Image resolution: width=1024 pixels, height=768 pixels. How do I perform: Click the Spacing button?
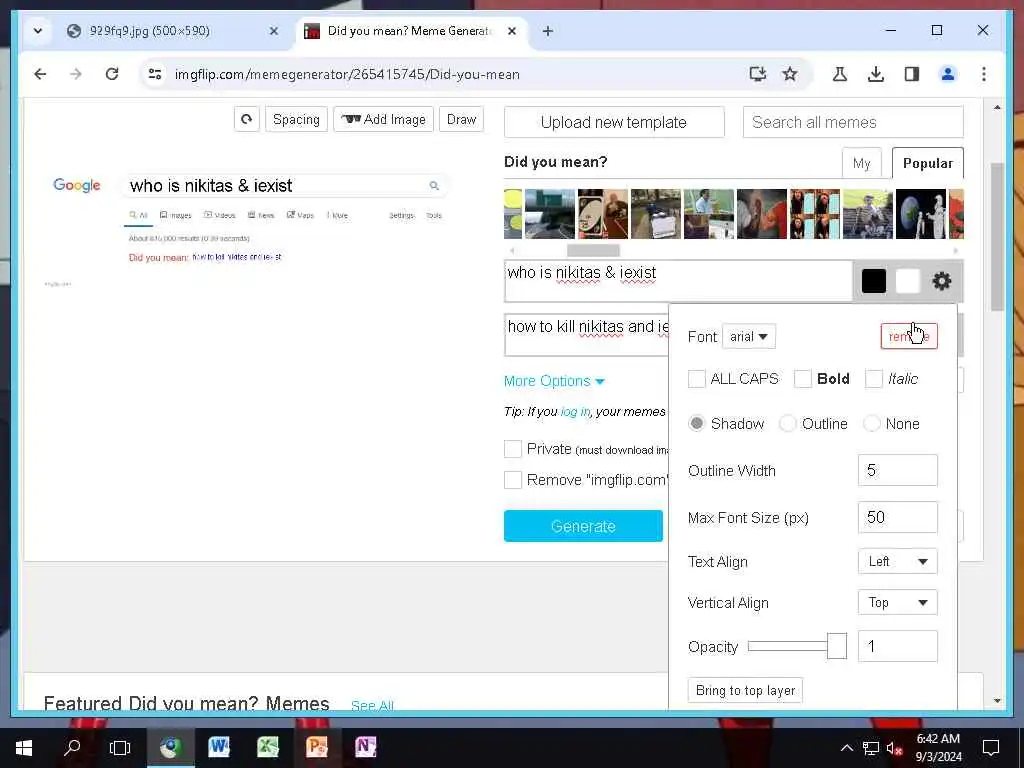296,120
